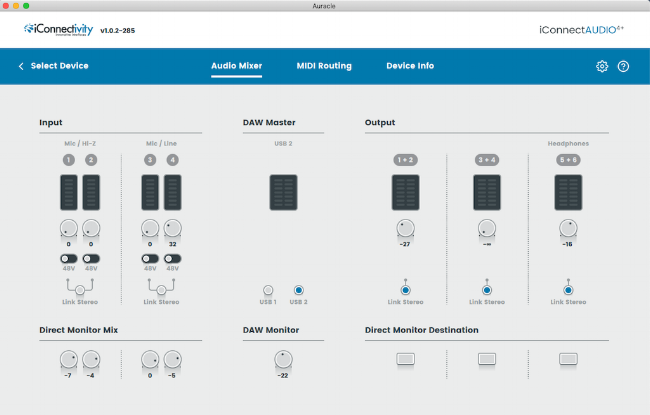Click input 1 gain knob
The height and width of the screenshot is (415, 650).
point(69,228)
